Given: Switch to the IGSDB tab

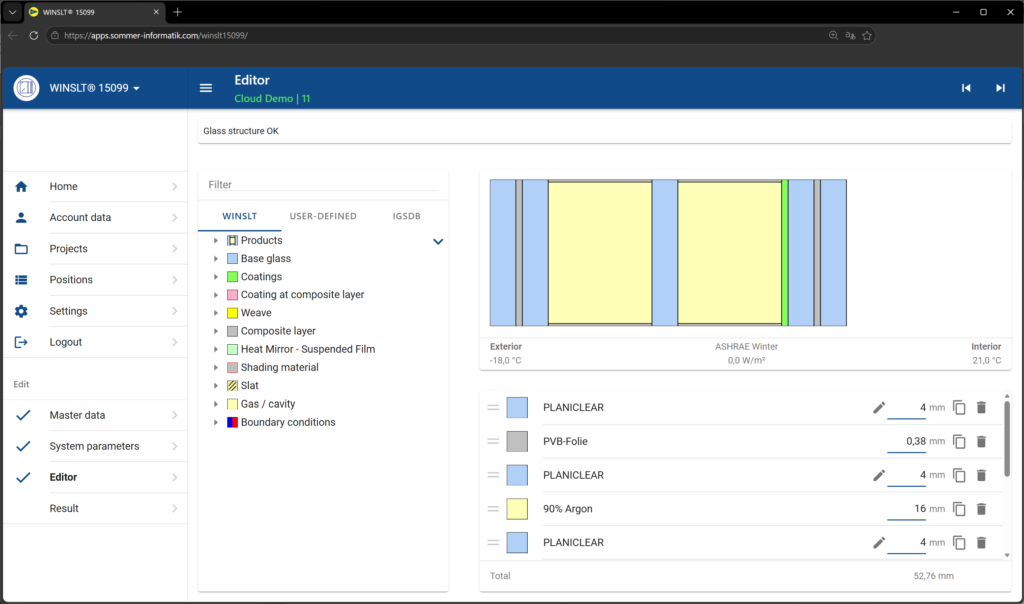Looking at the screenshot, I should pos(406,216).
